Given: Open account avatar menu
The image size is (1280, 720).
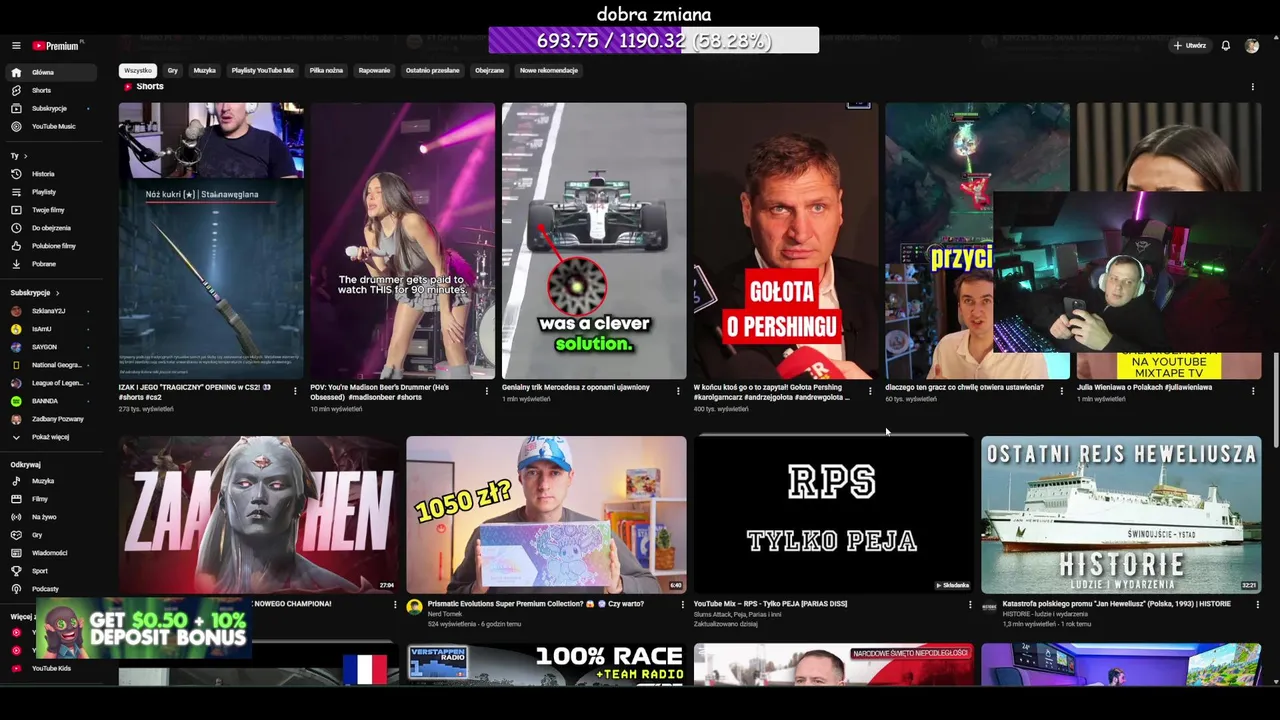Looking at the screenshot, I should (1252, 46).
